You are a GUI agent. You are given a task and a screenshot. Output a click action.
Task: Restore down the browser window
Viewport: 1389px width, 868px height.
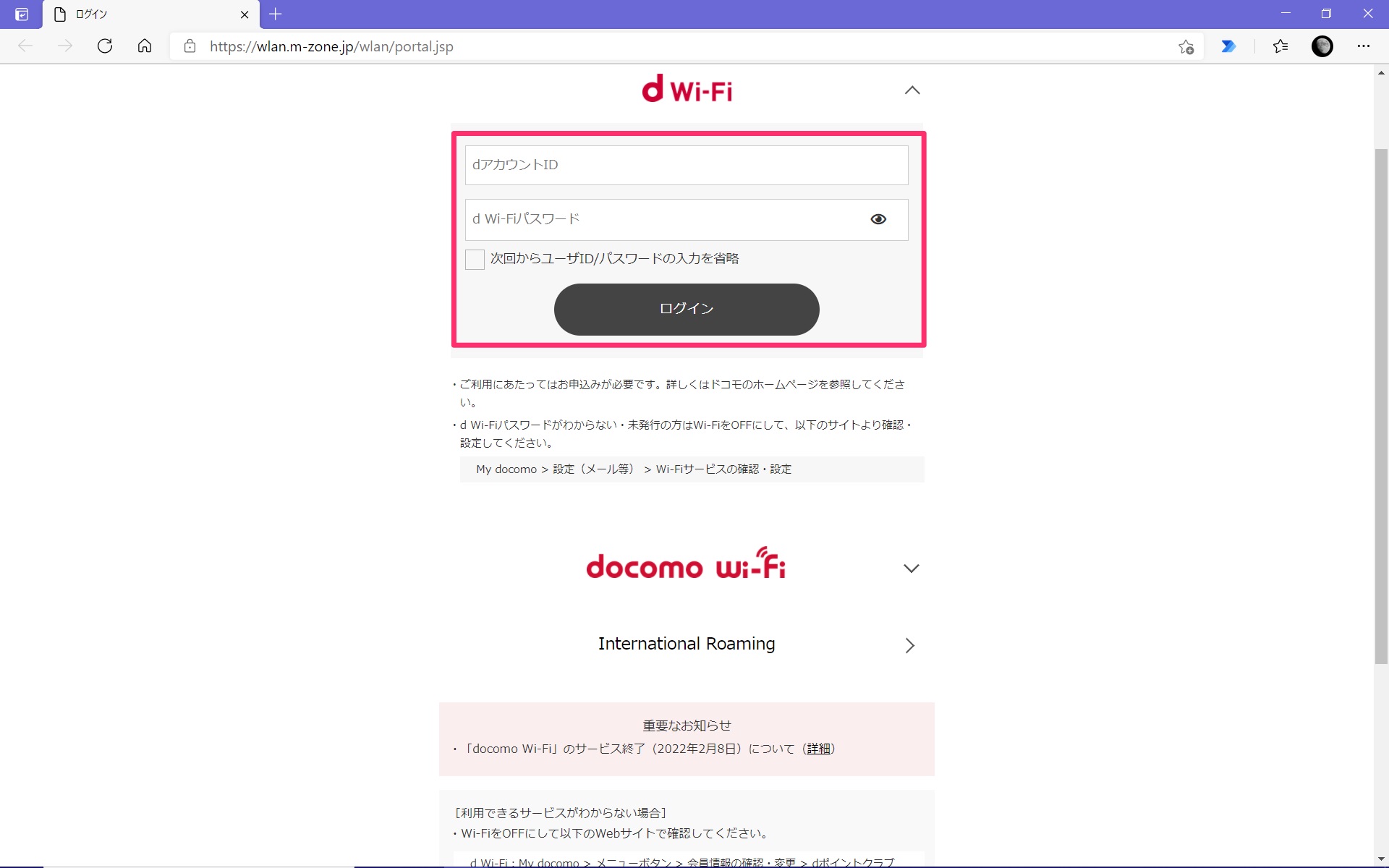pos(1326,14)
